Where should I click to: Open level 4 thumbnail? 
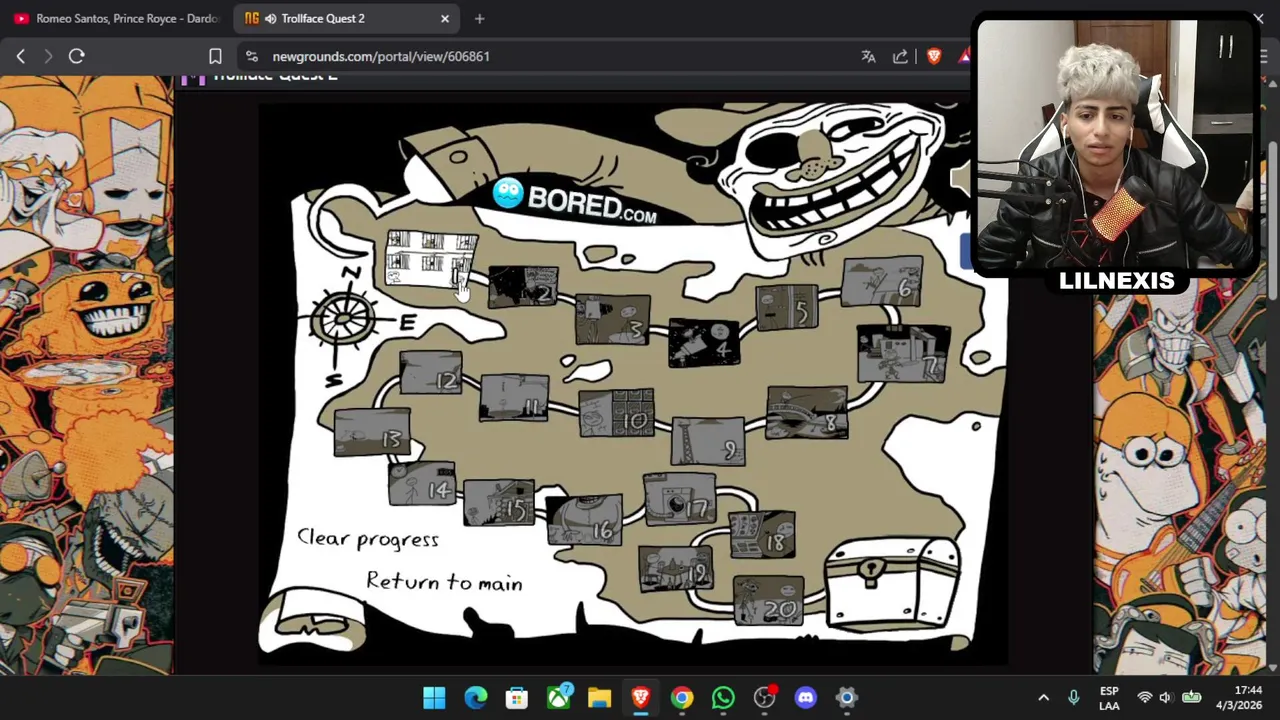point(704,343)
